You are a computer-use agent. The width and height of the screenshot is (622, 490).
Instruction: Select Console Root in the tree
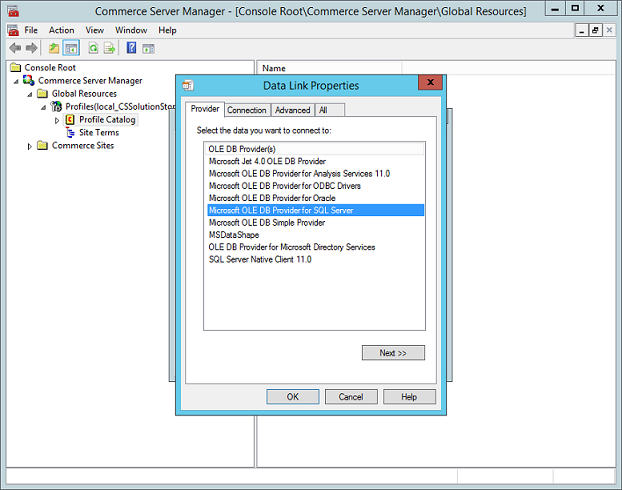(50, 67)
